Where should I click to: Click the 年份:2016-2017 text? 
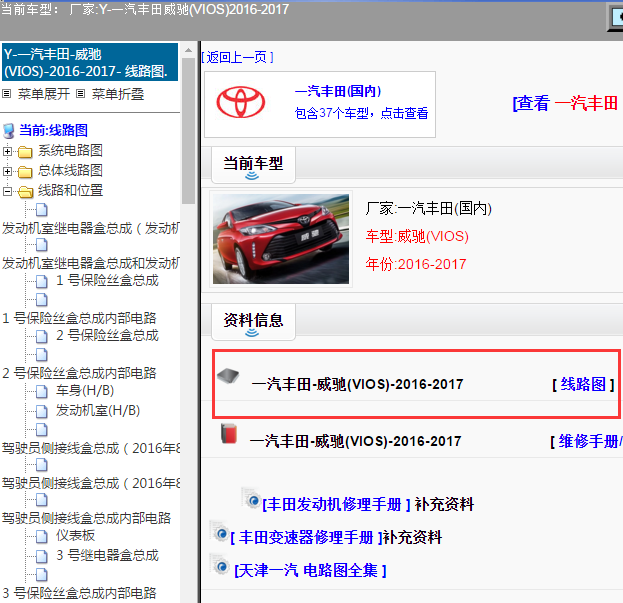416,264
